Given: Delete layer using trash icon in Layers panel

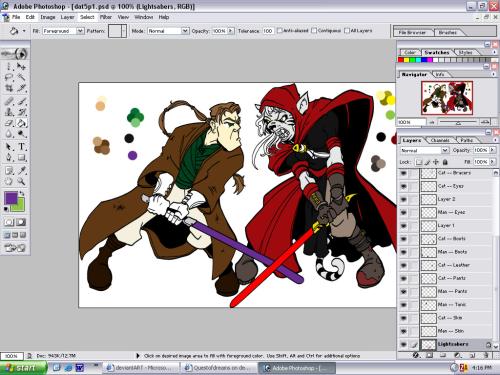Looking at the screenshot, I should tap(486, 355).
